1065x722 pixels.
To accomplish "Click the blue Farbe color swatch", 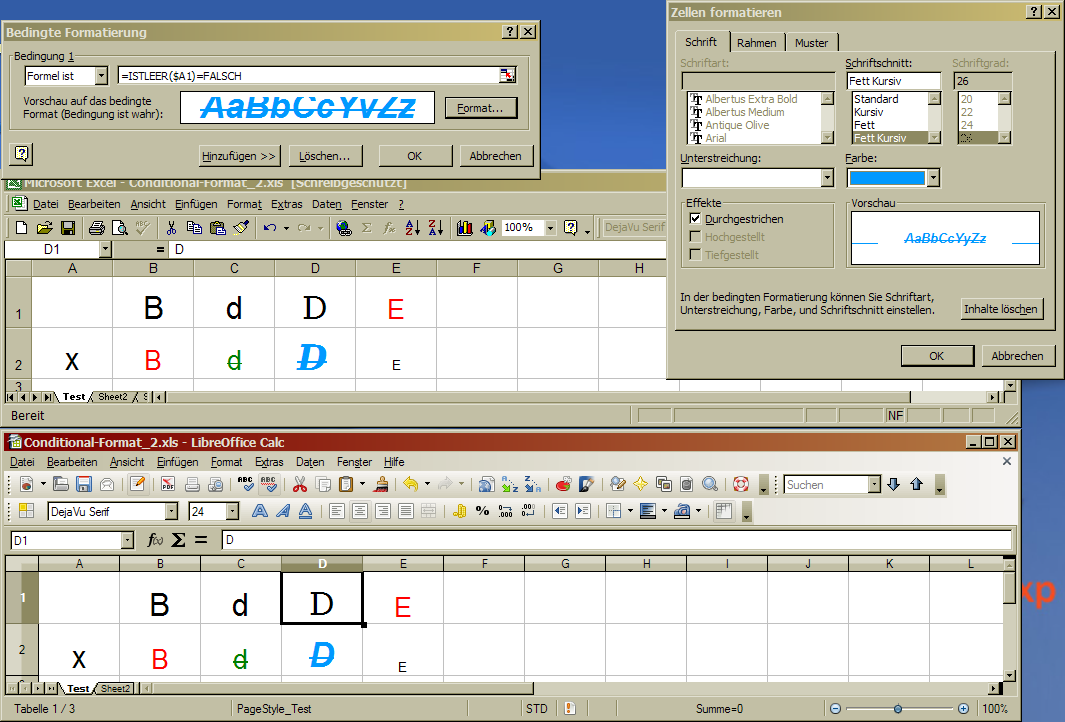I will pyautogui.click(x=887, y=178).
